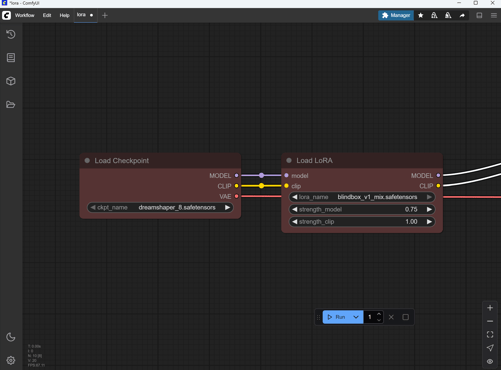The image size is (501, 370).
Task: Toggle link visibility eye icon
Action: pos(490,361)
